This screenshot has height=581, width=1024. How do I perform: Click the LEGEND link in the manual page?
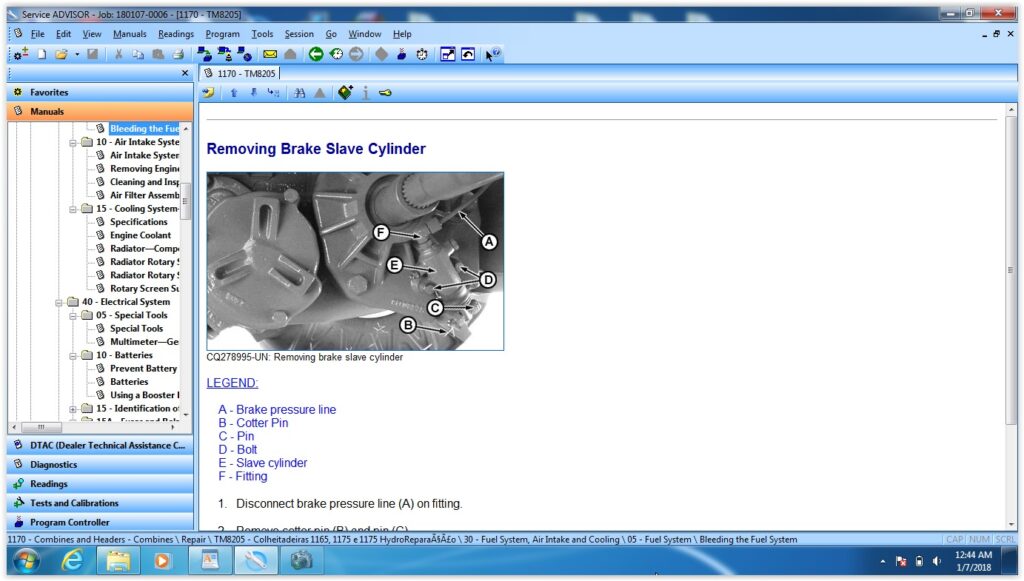coord(233,382)
